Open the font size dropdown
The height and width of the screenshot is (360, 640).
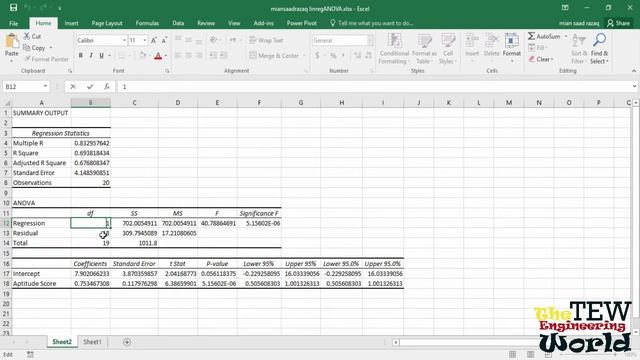(x=144, y=40)
